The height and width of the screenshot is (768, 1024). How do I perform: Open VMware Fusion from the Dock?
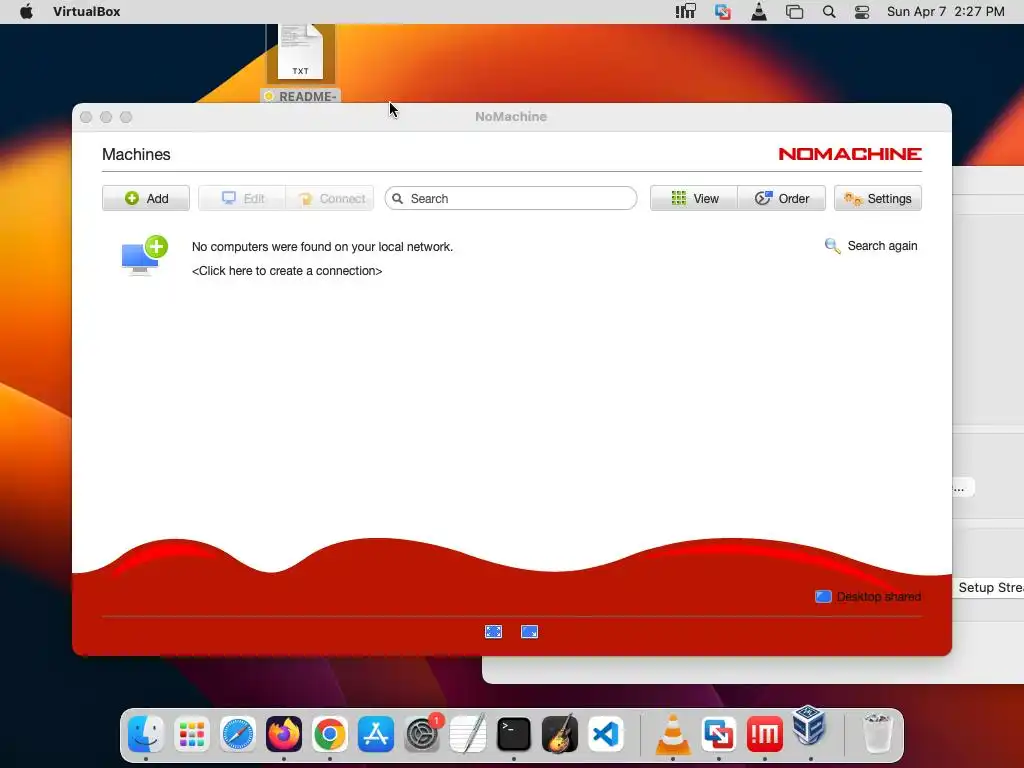[x=719, y=734]
